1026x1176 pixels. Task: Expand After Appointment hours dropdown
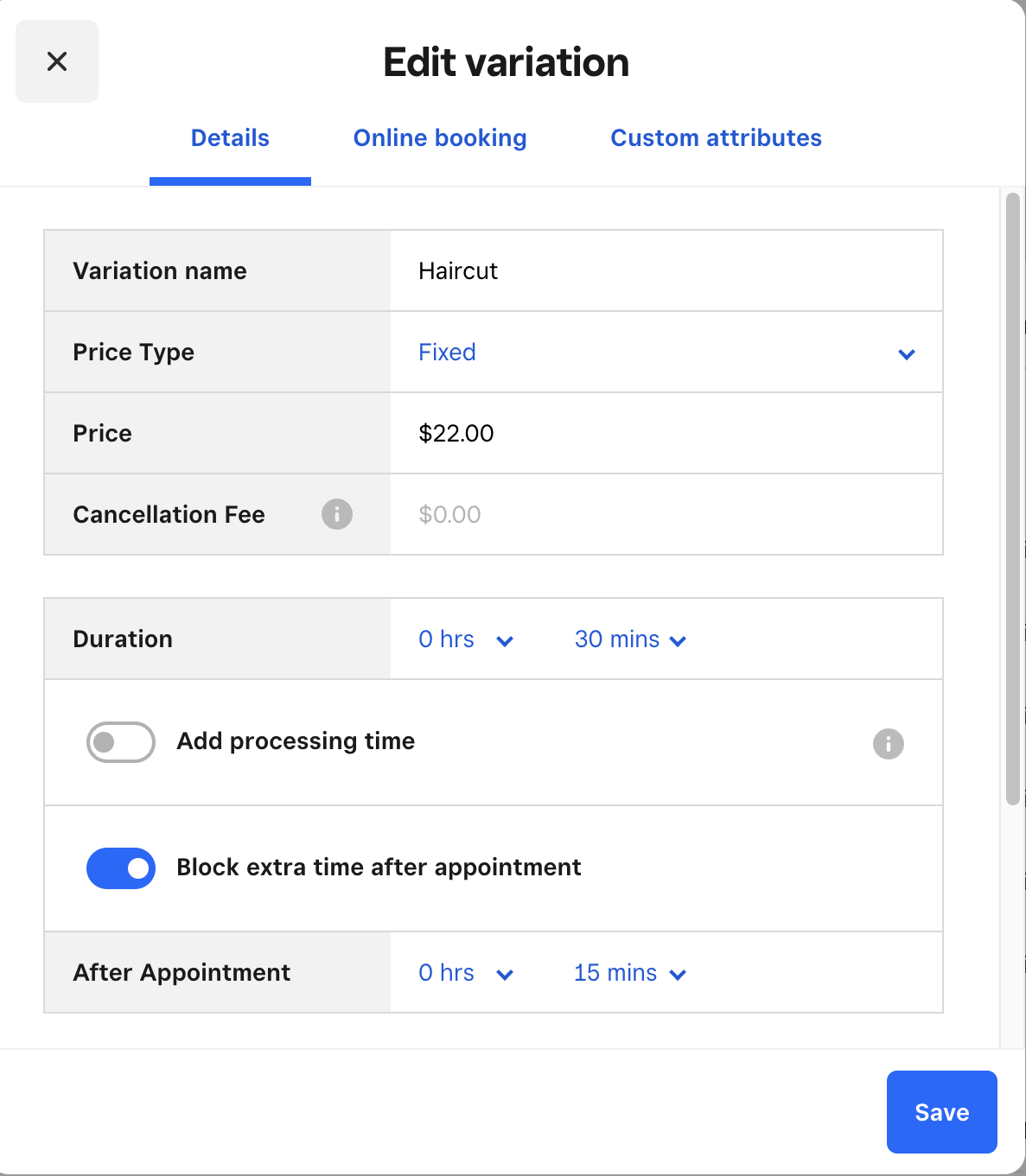pyautogui.click(x=466, y=973)
